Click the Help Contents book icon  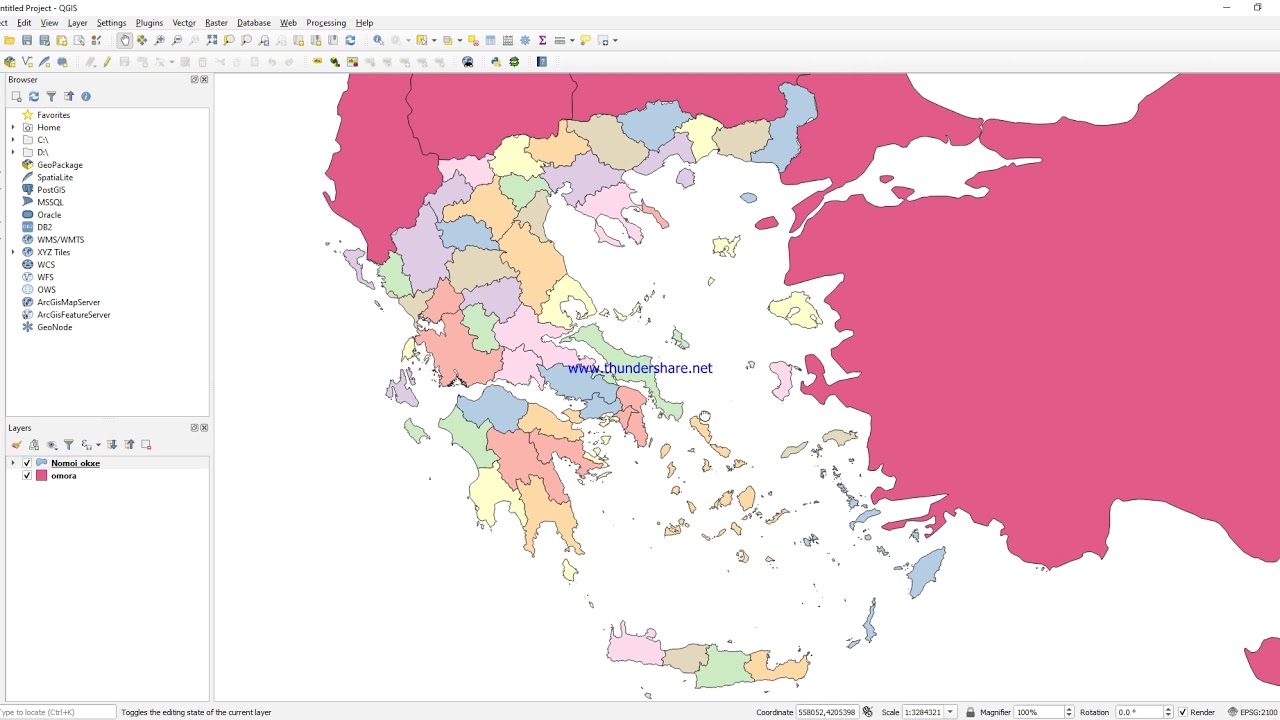pos(542,62)
